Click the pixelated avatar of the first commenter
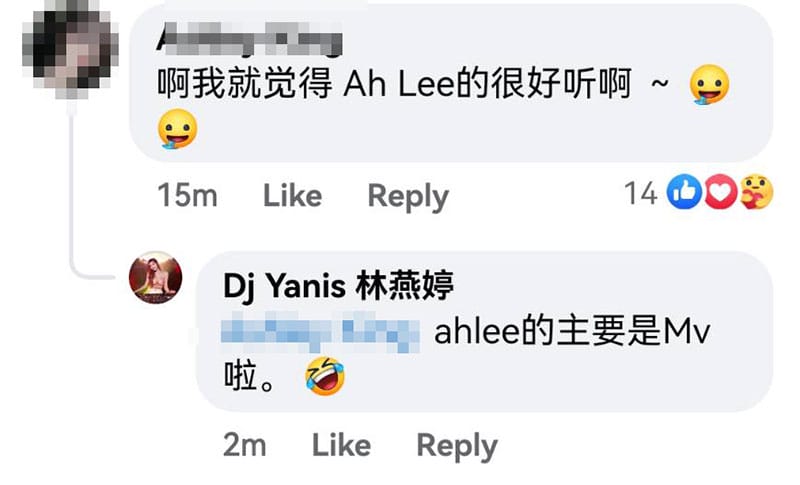Viewport: 800px width, 485px height. pyautogui.click(x=70, y=49)
